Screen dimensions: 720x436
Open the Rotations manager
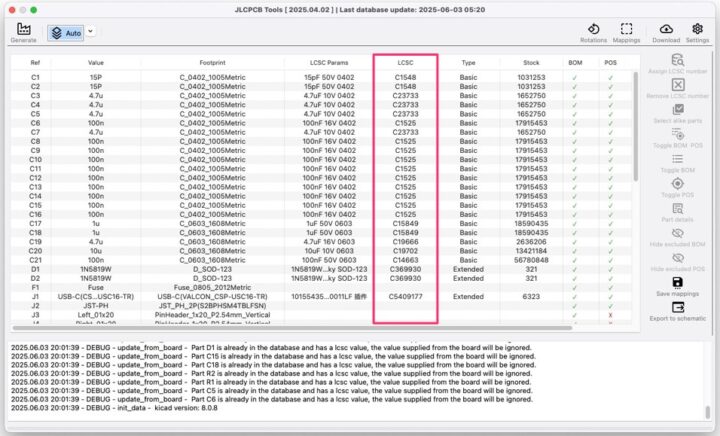coord(593,30)
